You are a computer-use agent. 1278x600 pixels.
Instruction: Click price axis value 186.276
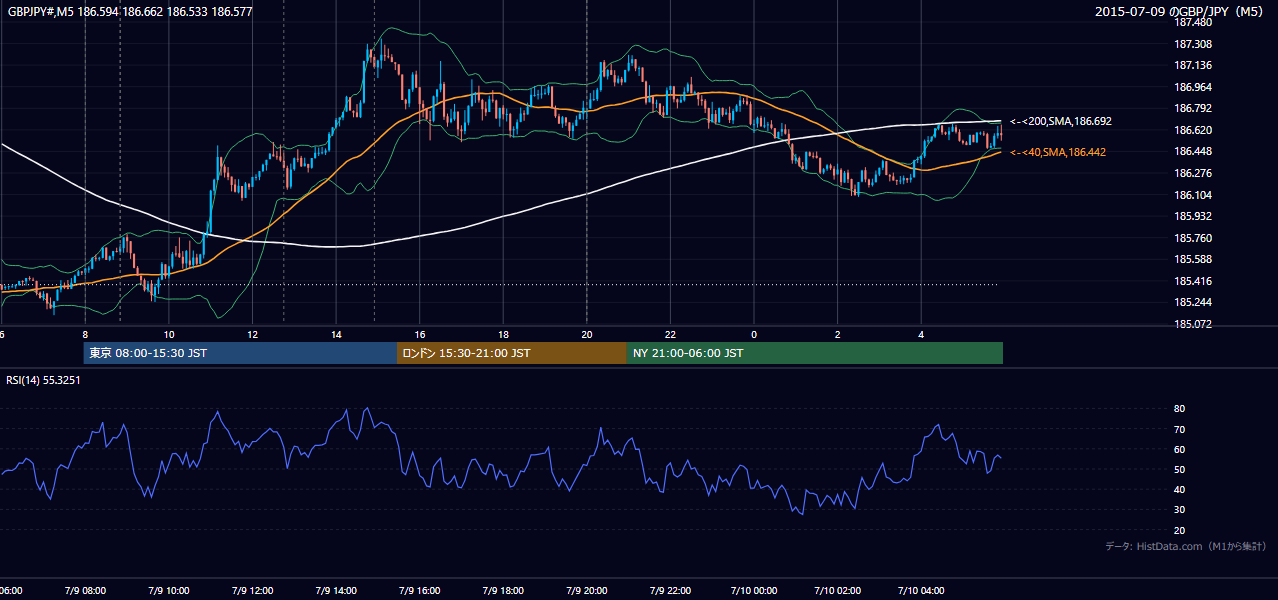[1192, 174]
